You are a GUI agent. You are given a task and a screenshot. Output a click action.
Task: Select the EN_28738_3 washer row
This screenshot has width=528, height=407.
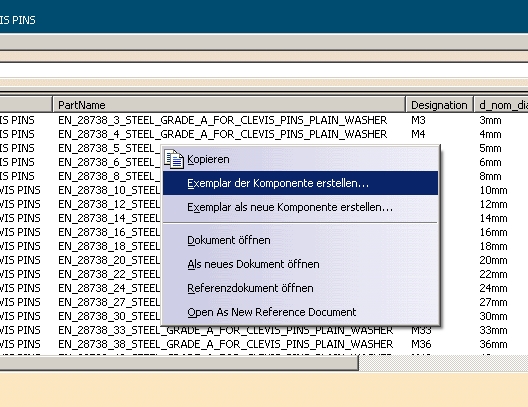coord(264,120)
